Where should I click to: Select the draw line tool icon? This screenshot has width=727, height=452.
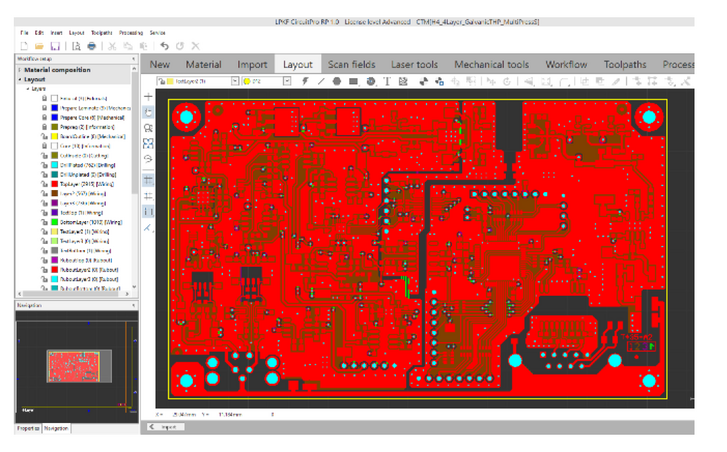[320, 81]
